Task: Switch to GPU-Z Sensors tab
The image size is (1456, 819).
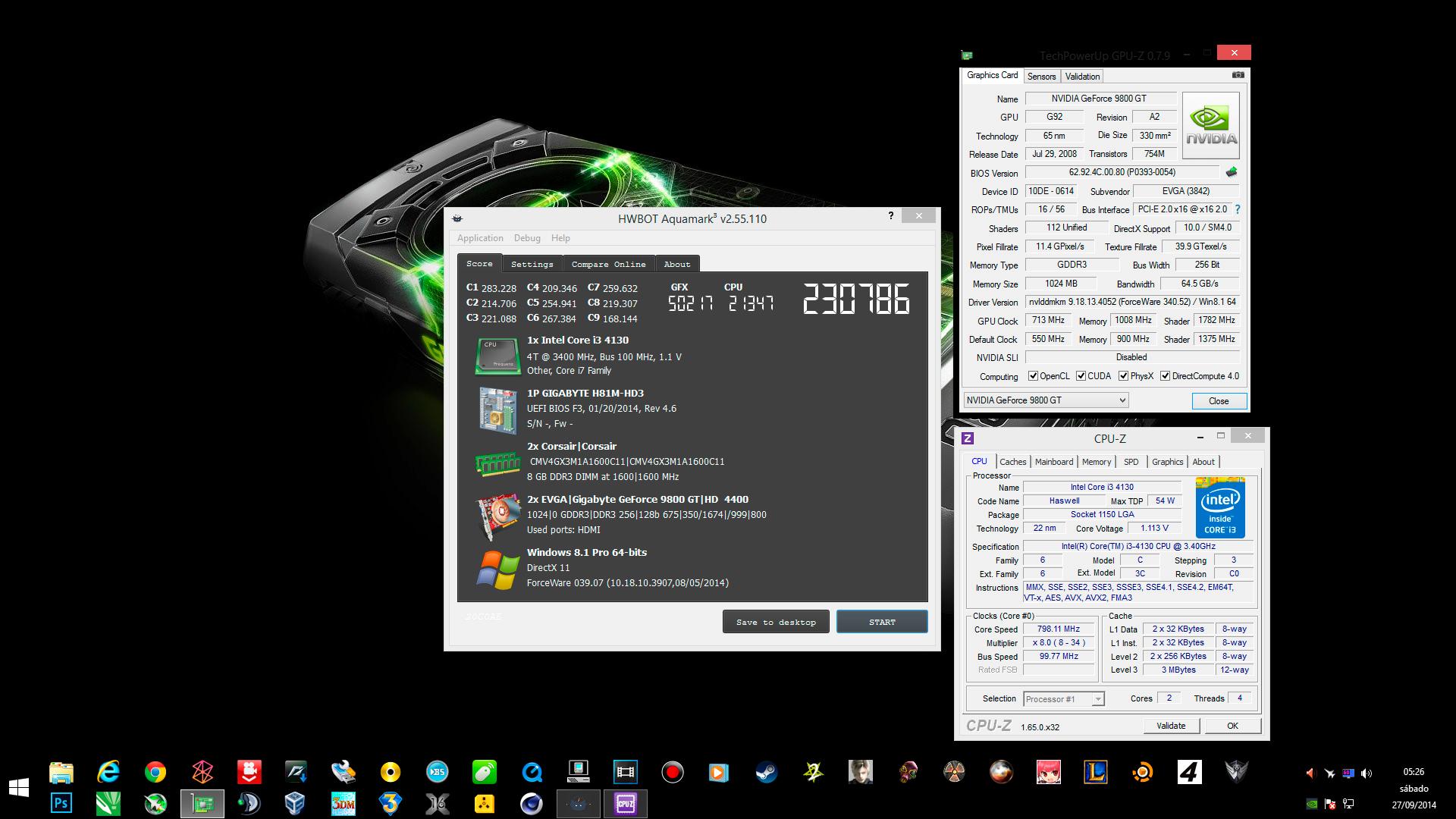Action: 1041,77
